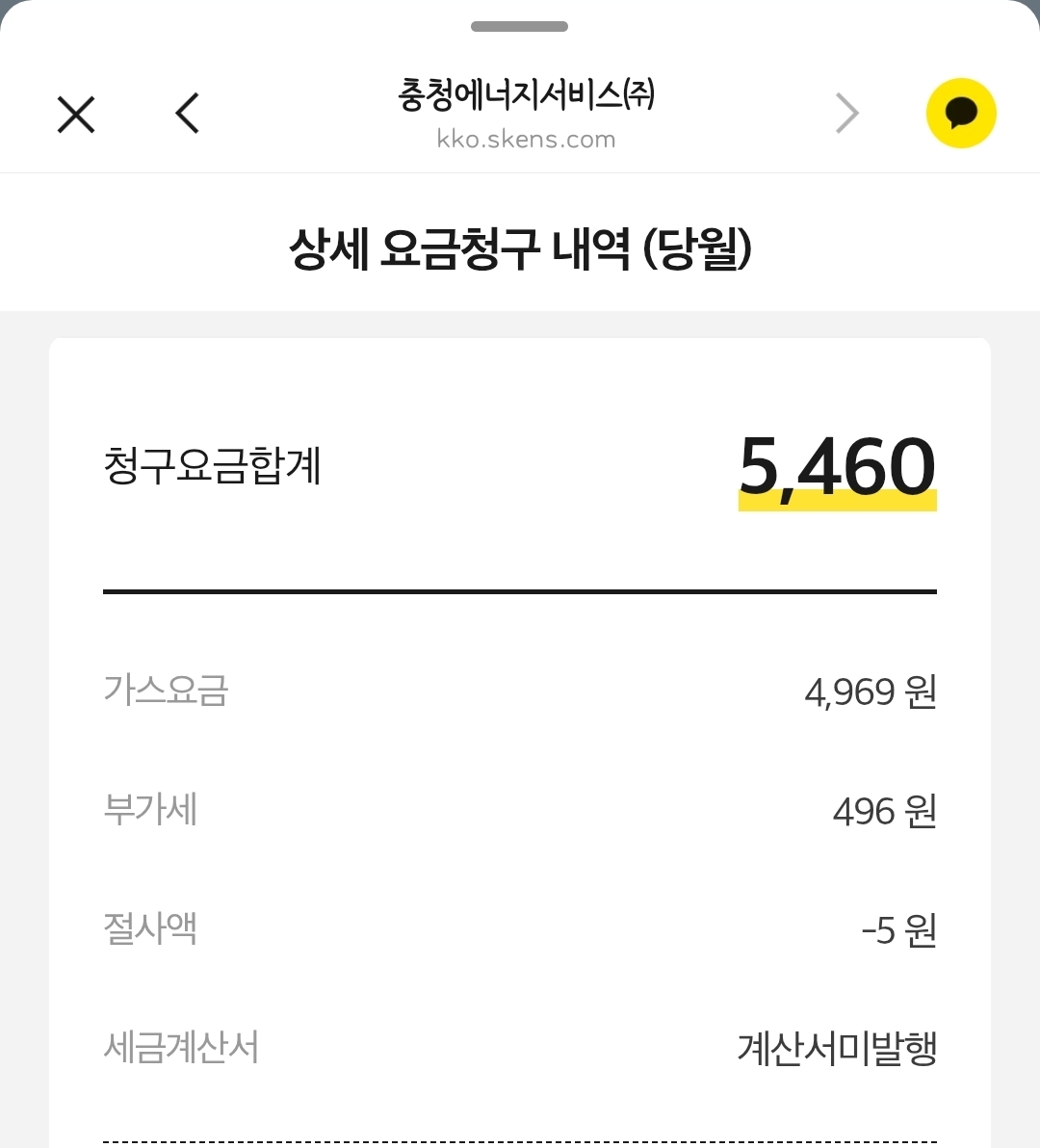Screen dimensions: 1040x1148
Task: Click the 절사액 row label
Action: tap(150, 928)
